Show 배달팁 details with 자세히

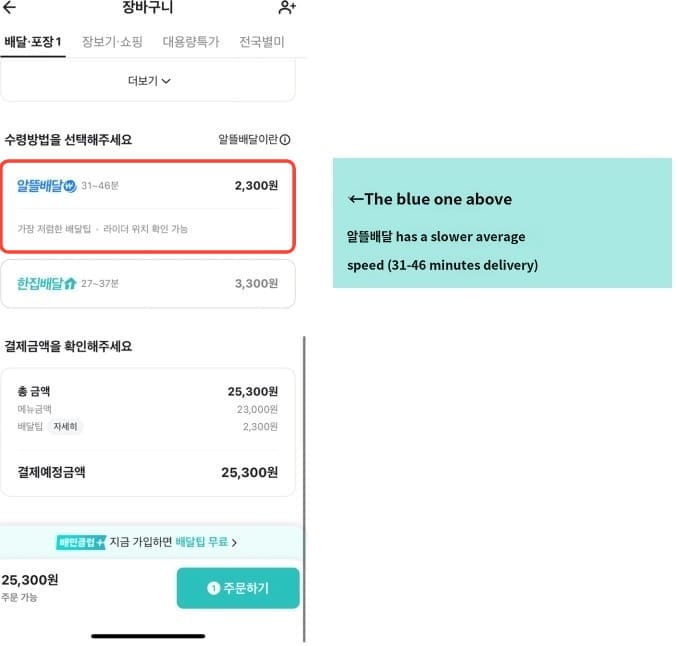pos(66,427)
